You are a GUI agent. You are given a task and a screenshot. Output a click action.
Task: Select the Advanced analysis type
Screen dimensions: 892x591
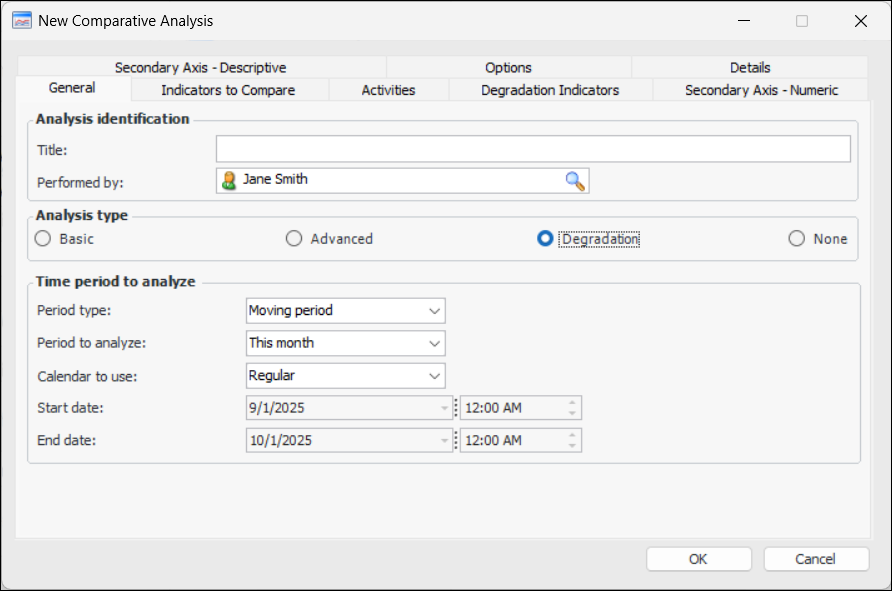[294, 239]
